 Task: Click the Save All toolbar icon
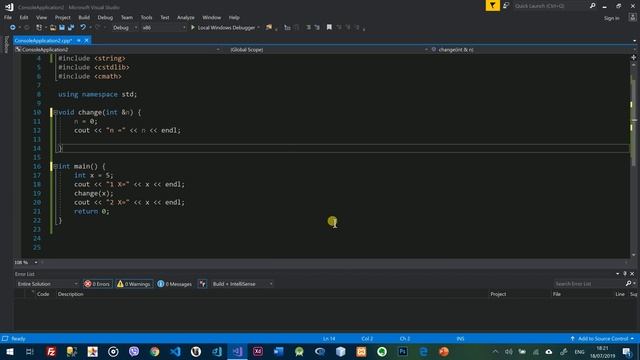tap(71, 27)
